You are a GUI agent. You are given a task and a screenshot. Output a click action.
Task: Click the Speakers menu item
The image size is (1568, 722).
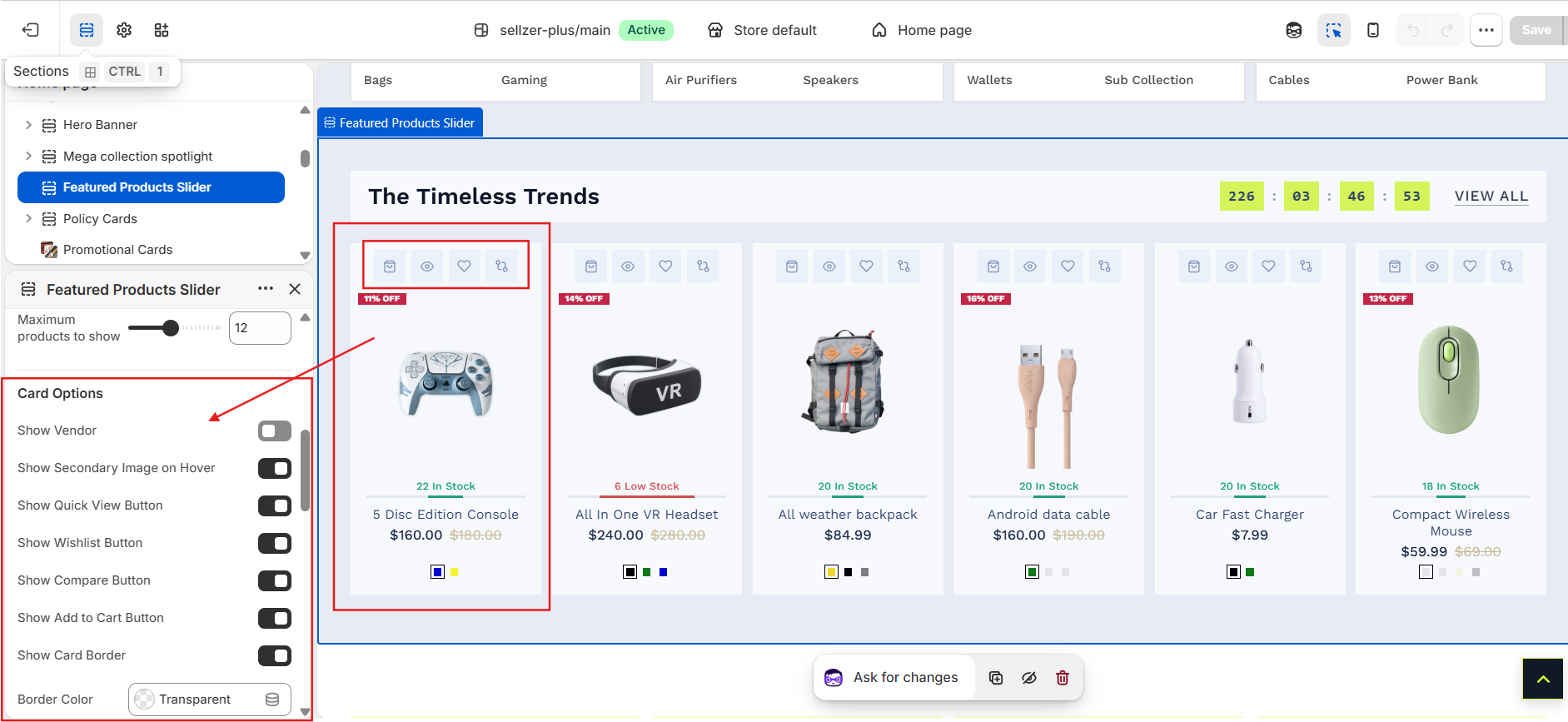pyautogui.click(x=830, y=80)
